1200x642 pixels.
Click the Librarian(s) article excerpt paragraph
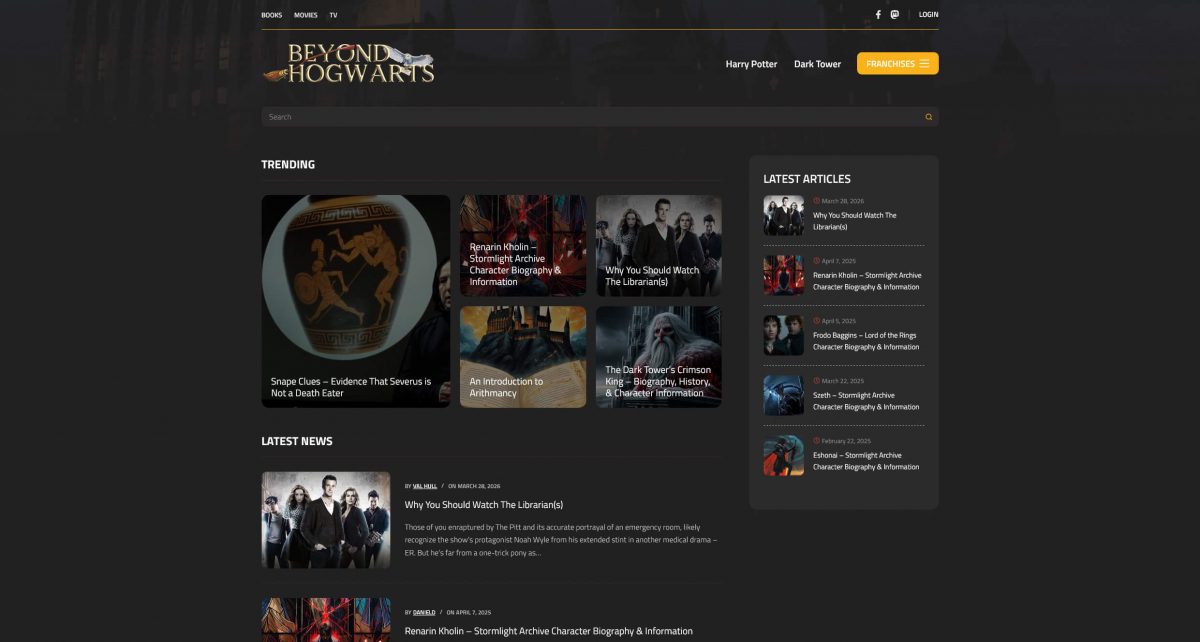[x=561, y=539]
